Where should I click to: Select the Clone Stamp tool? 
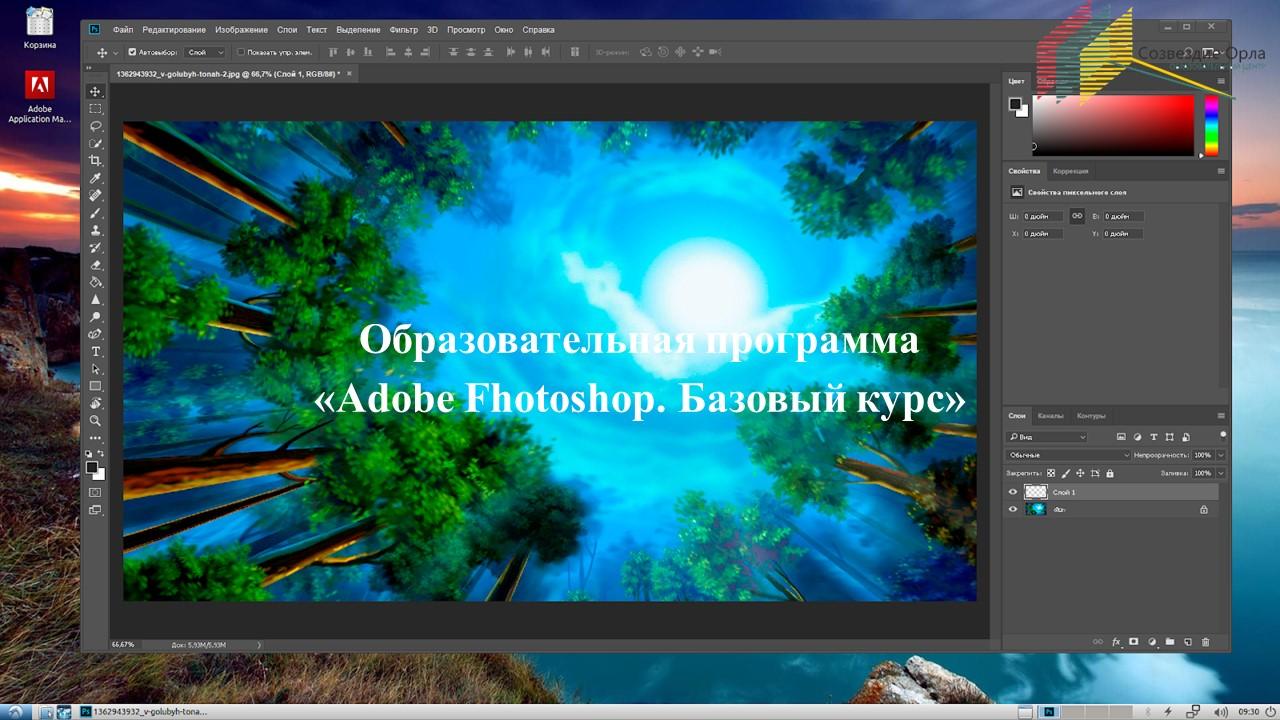pyautogui.click(x=96, y=230)
